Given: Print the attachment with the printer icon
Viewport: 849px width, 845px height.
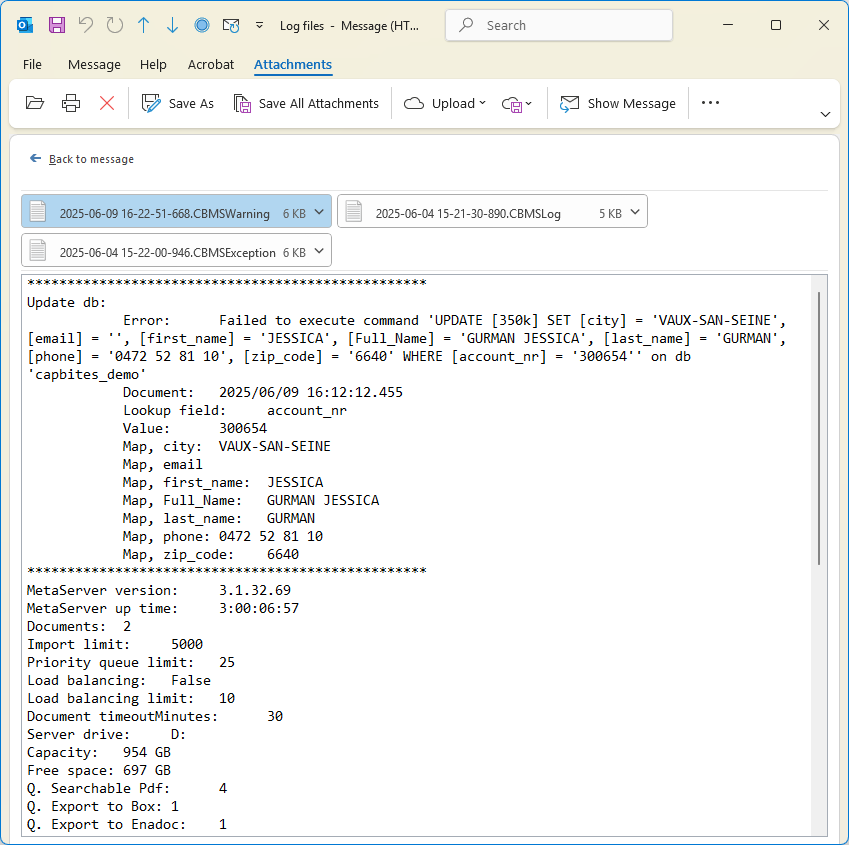Looking at the screenshot, I should click(71, 103).
